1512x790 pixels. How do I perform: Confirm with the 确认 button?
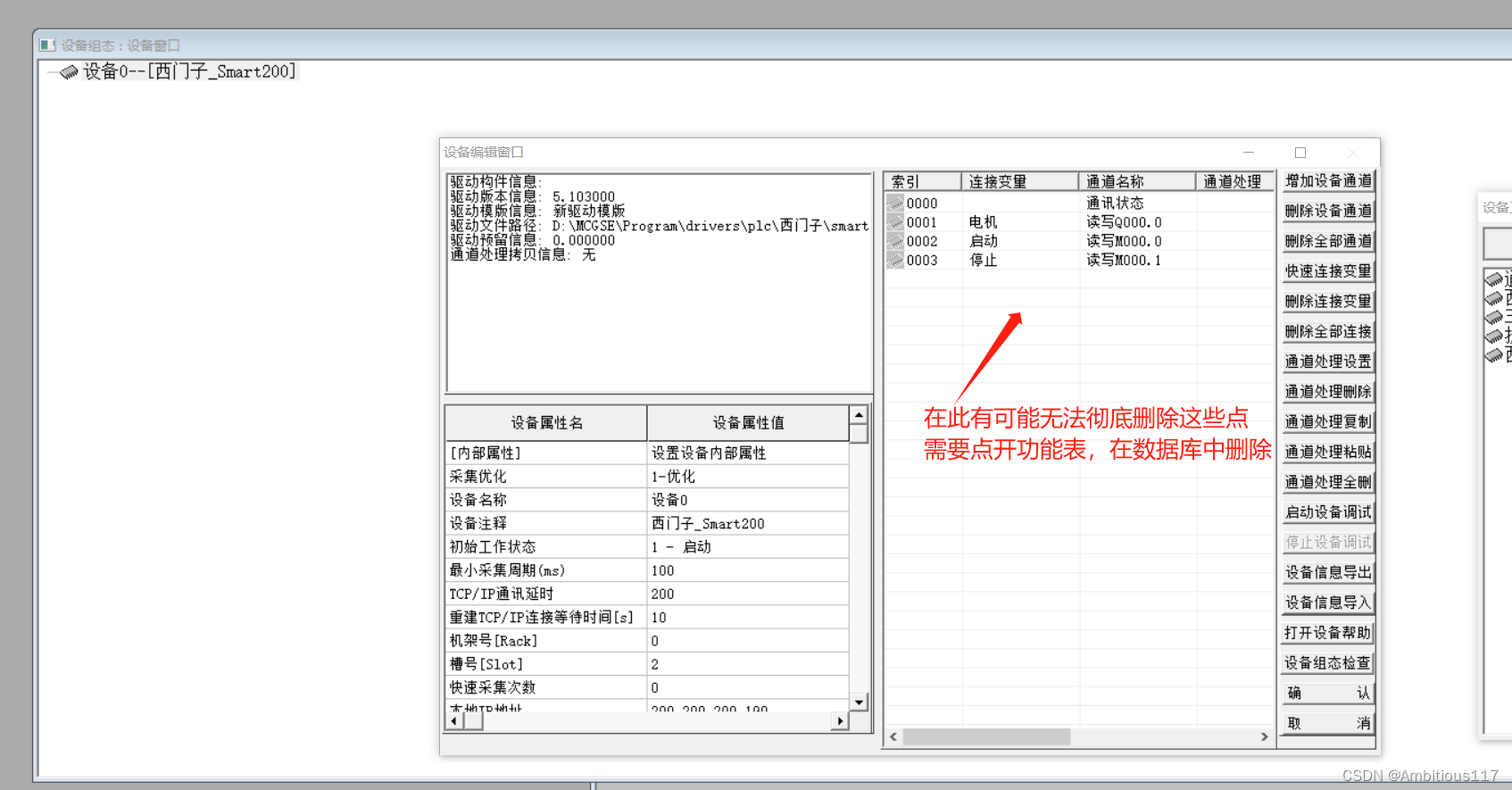[1328, 693]
